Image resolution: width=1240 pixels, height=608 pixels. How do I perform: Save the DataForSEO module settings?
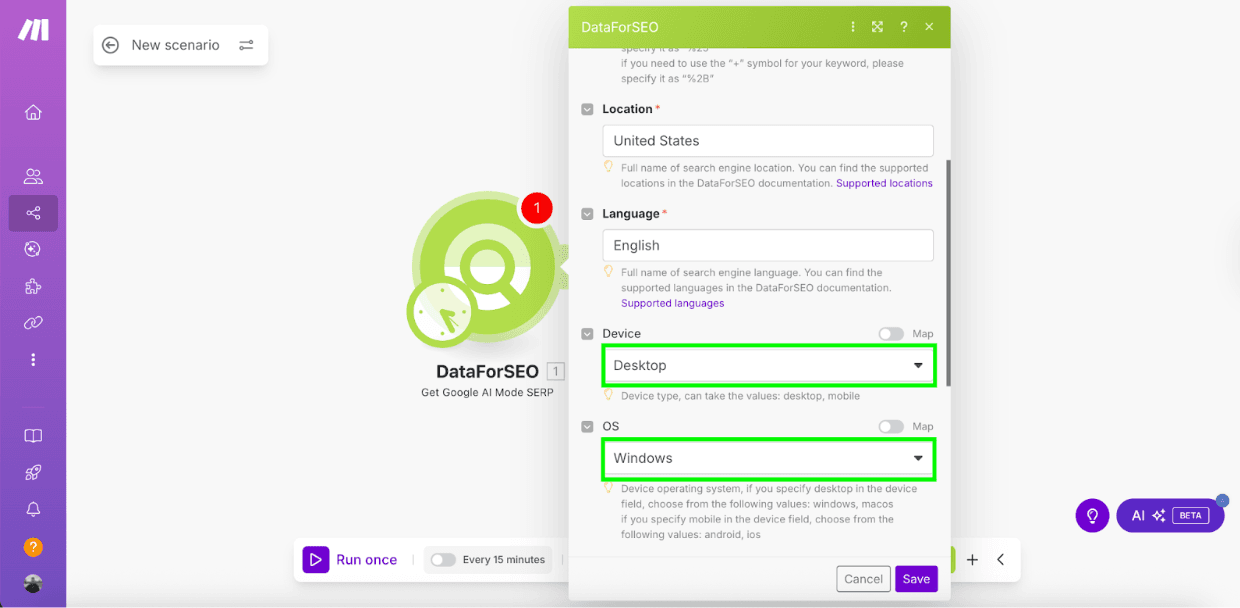click(916, 578)
